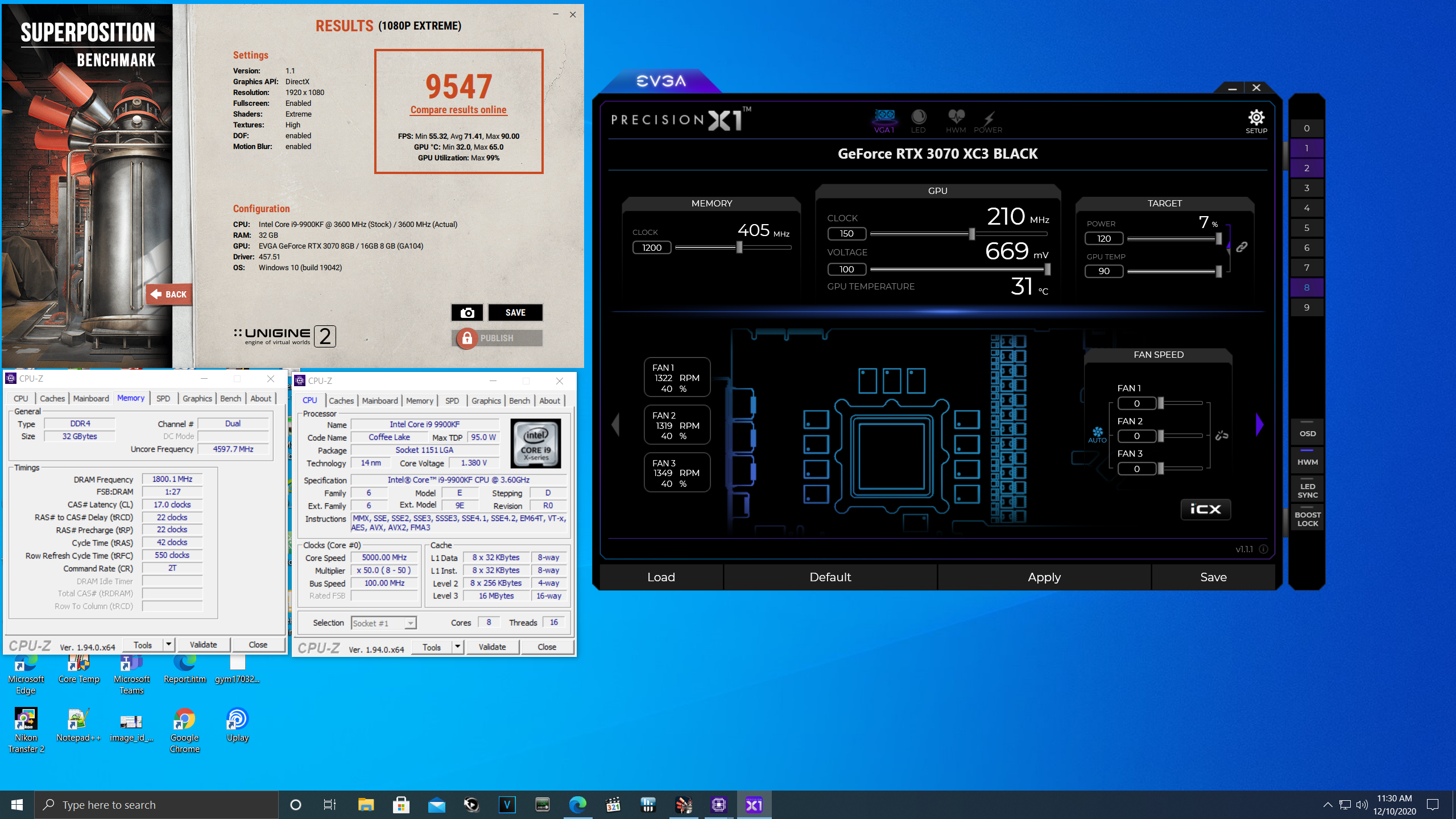
Task: Open the Notepad++ desktop shortcut
Action: tap(78, 725)
